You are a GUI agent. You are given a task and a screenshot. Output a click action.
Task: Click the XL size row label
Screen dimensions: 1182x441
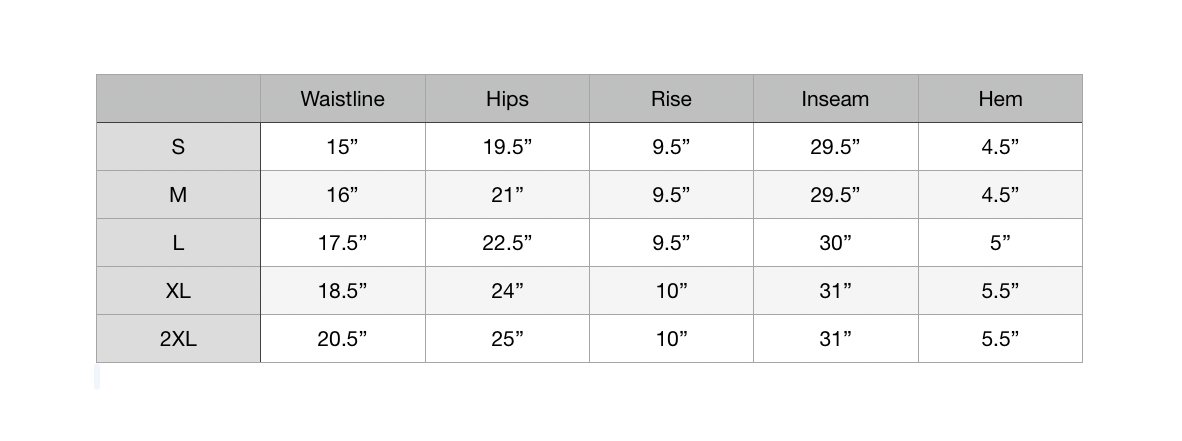(178, 291)
